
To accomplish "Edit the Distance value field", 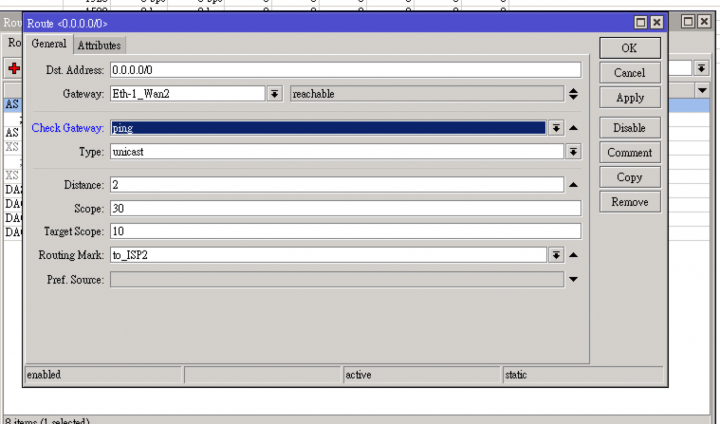I will [337, 185].
